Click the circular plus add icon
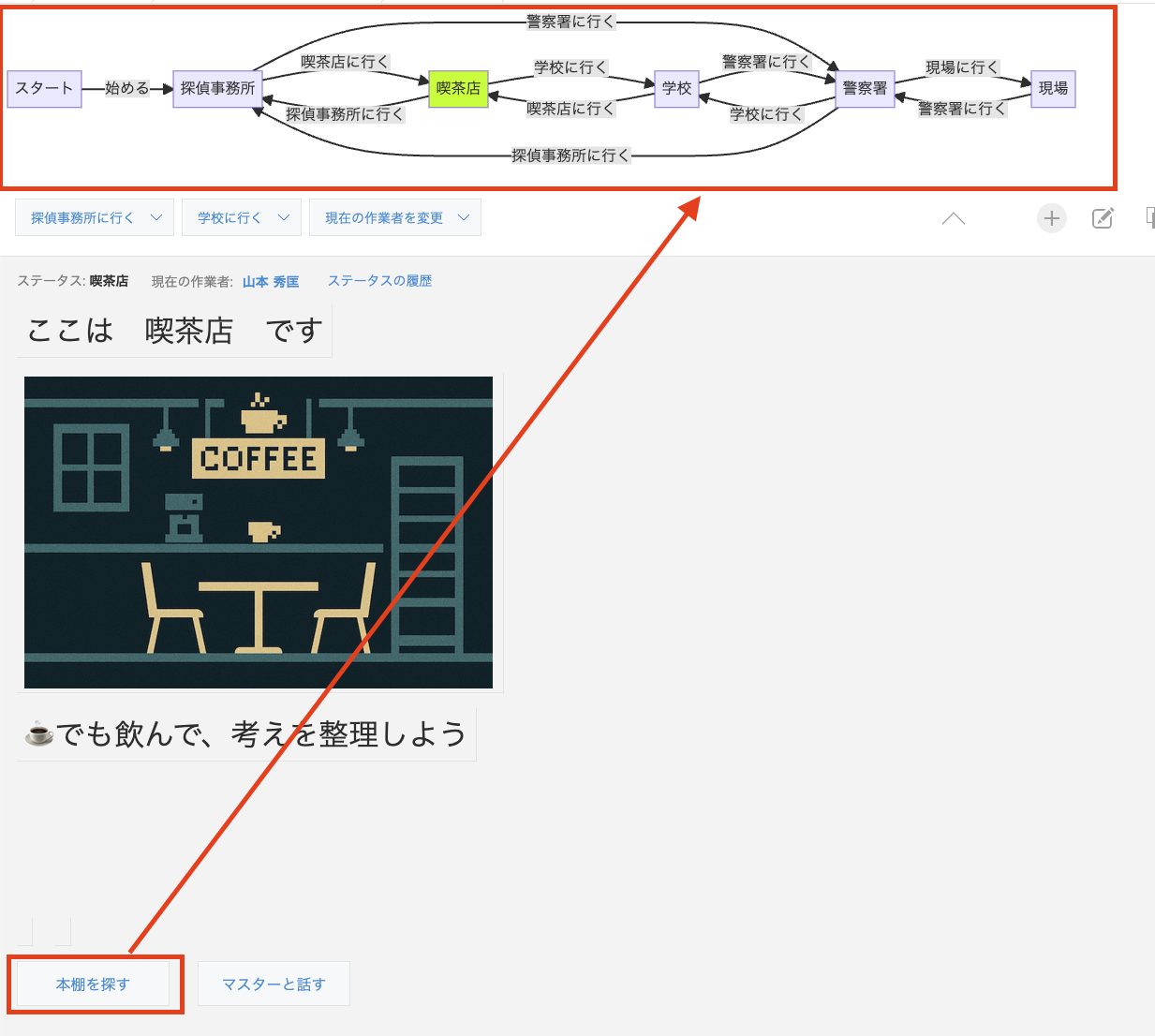This screenshot has height=1036, width=1155. click(1051, 218)
